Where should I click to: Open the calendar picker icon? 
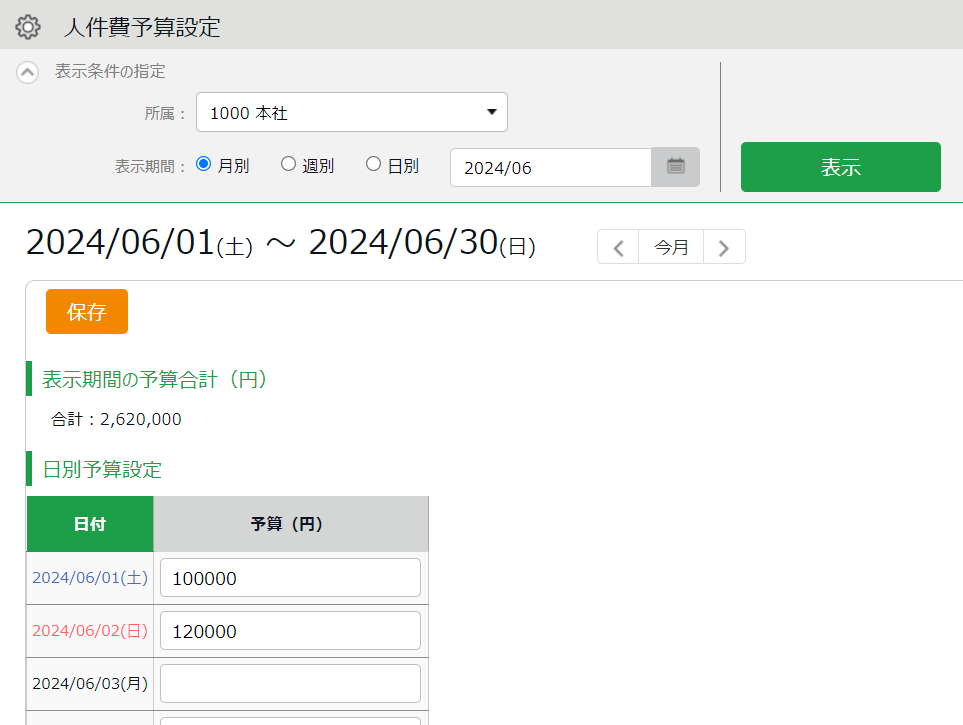click(x=676, y=167)
